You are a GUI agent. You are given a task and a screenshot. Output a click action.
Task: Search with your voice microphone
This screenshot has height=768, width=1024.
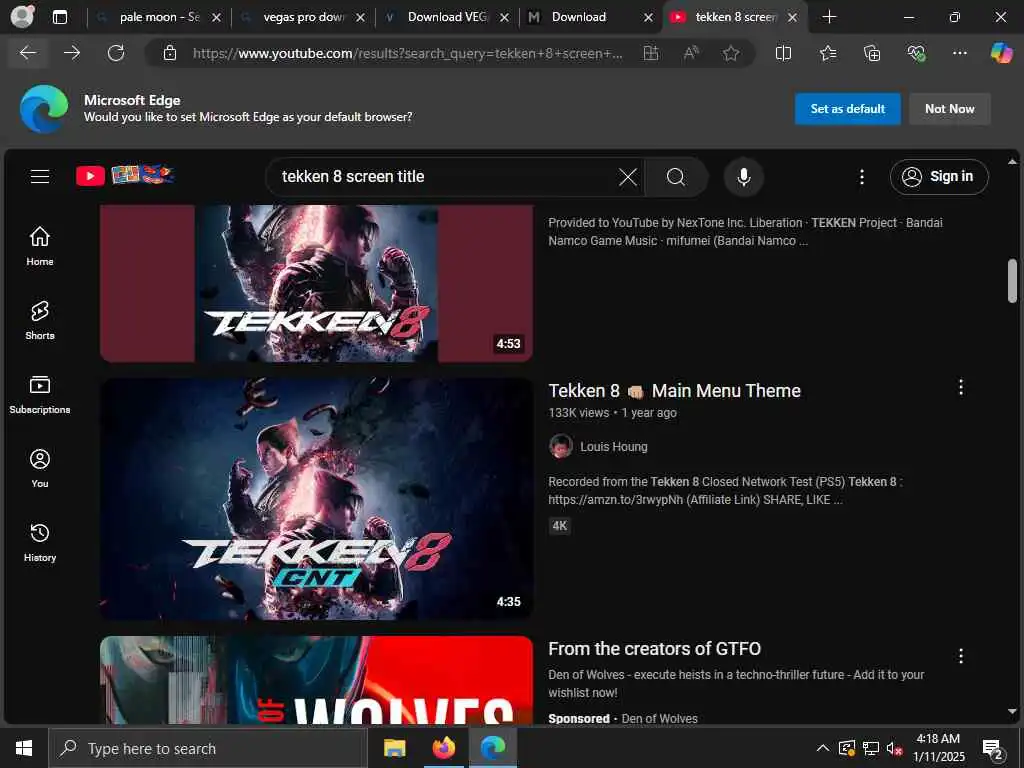coord(743,177)
